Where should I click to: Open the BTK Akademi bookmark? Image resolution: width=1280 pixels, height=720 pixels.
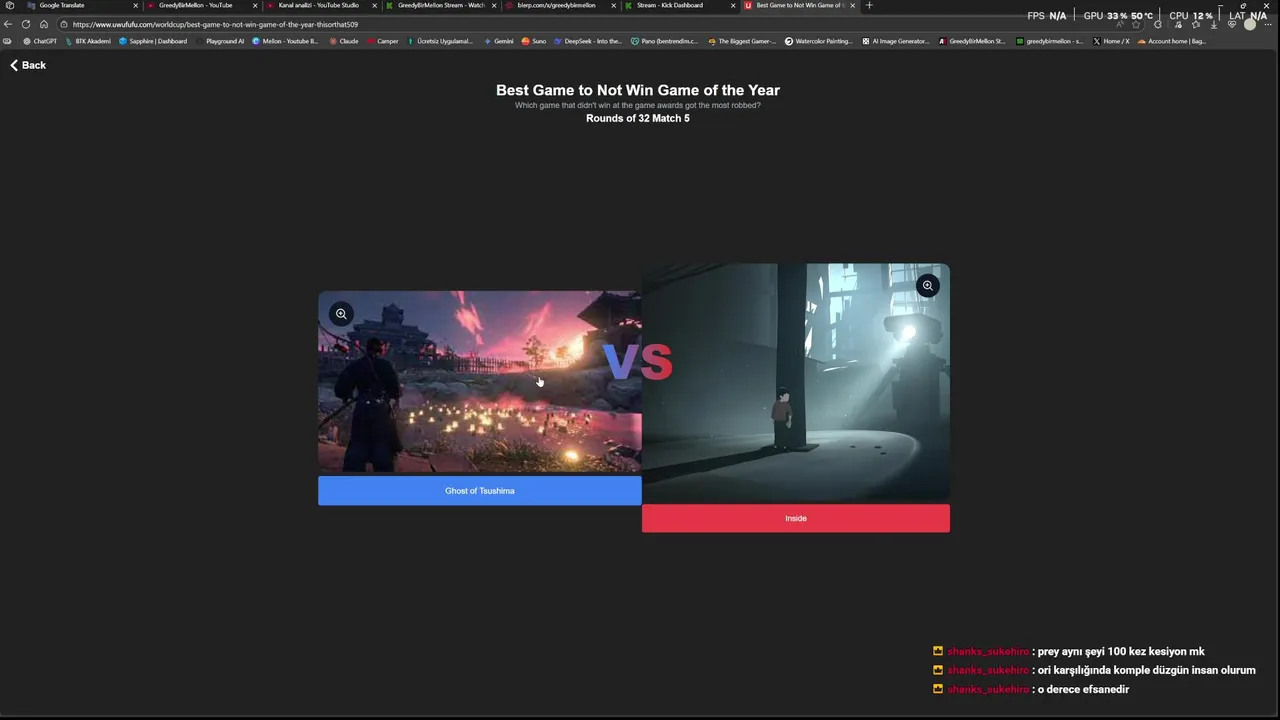[88, 41]
